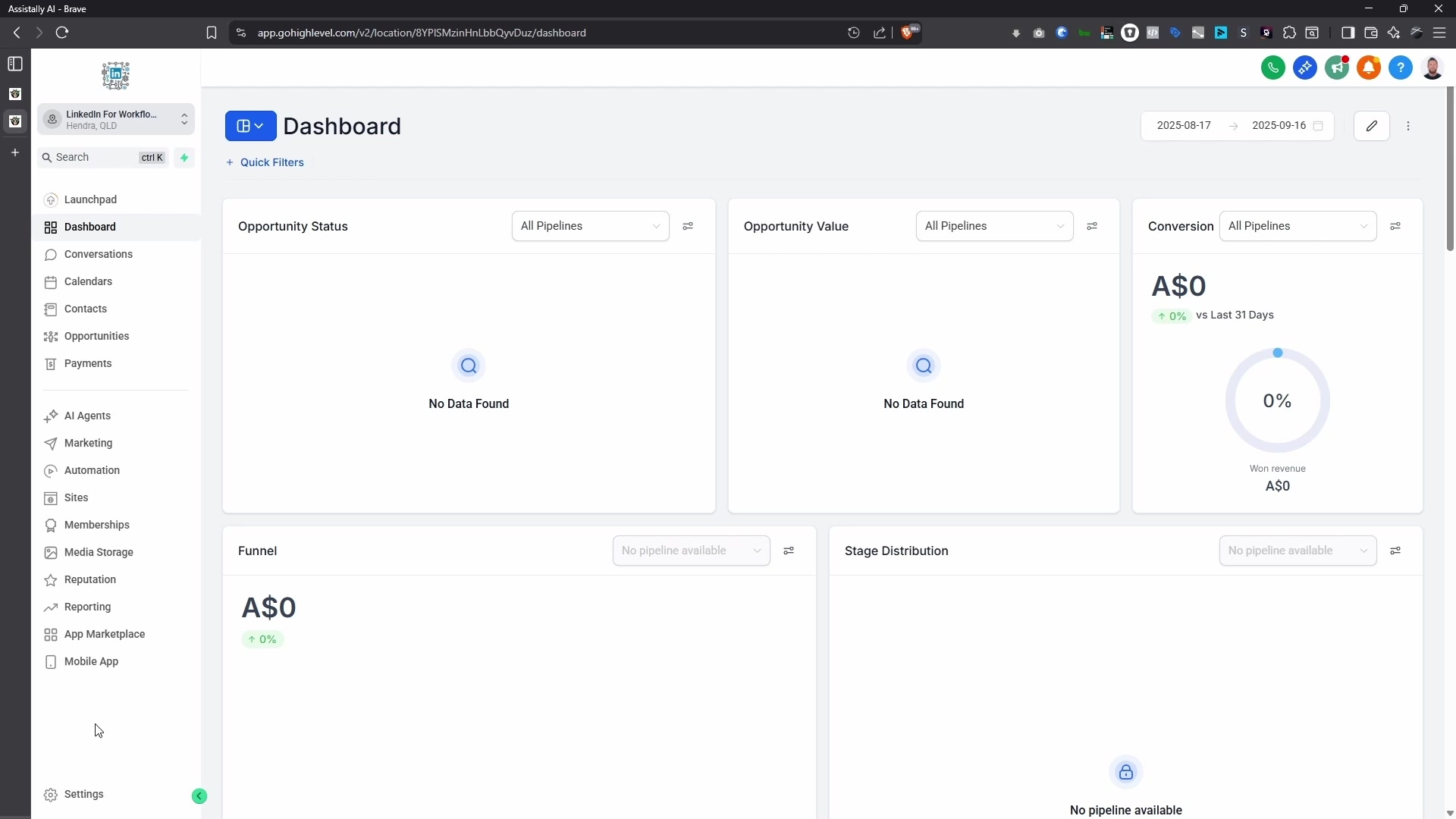Open Settings at sidebar bottom

[84, 795]
